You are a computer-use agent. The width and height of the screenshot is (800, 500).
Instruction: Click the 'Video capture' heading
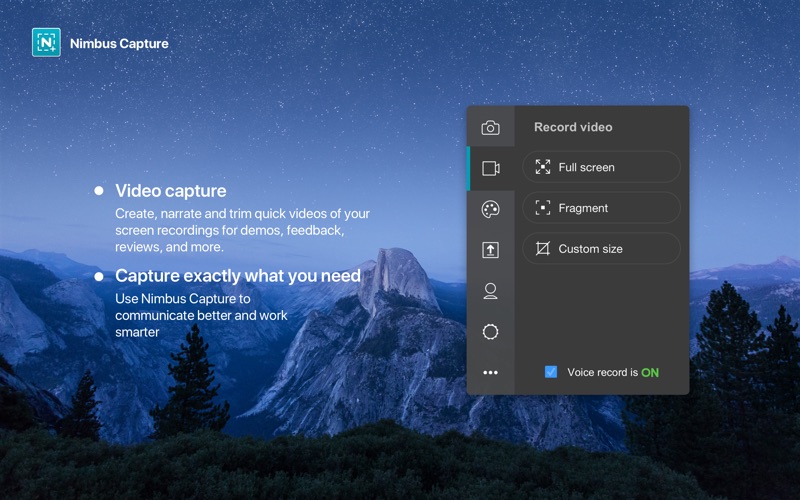click(170, 190)
